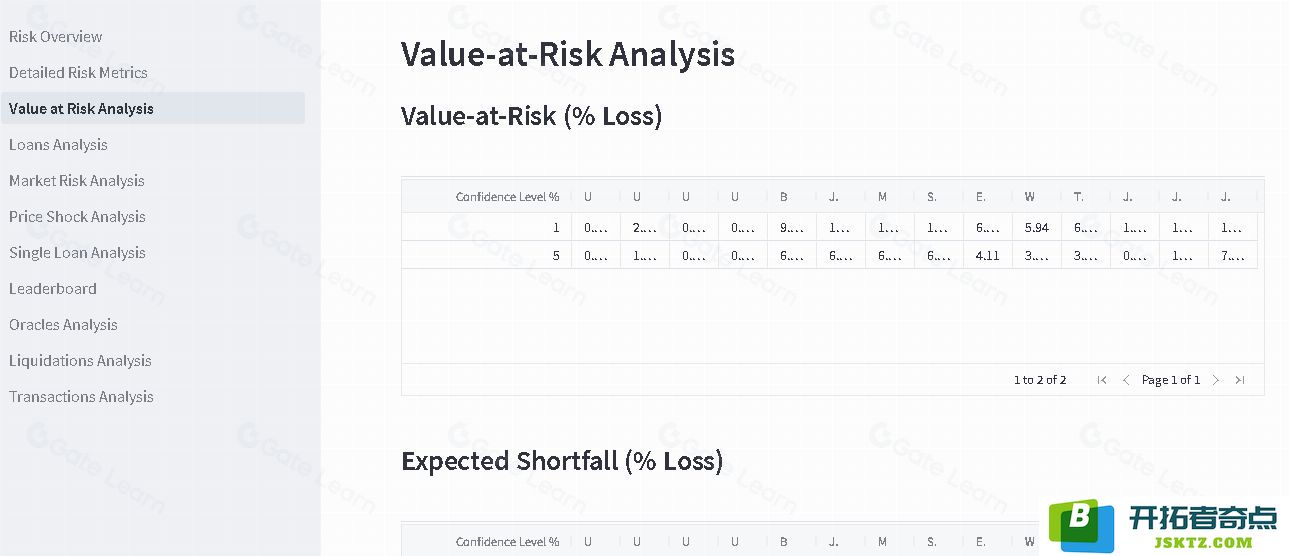The image size is (1289, 556).
Task: Navigate to Market Risk Analysis
Action: (x=77, y=181)
